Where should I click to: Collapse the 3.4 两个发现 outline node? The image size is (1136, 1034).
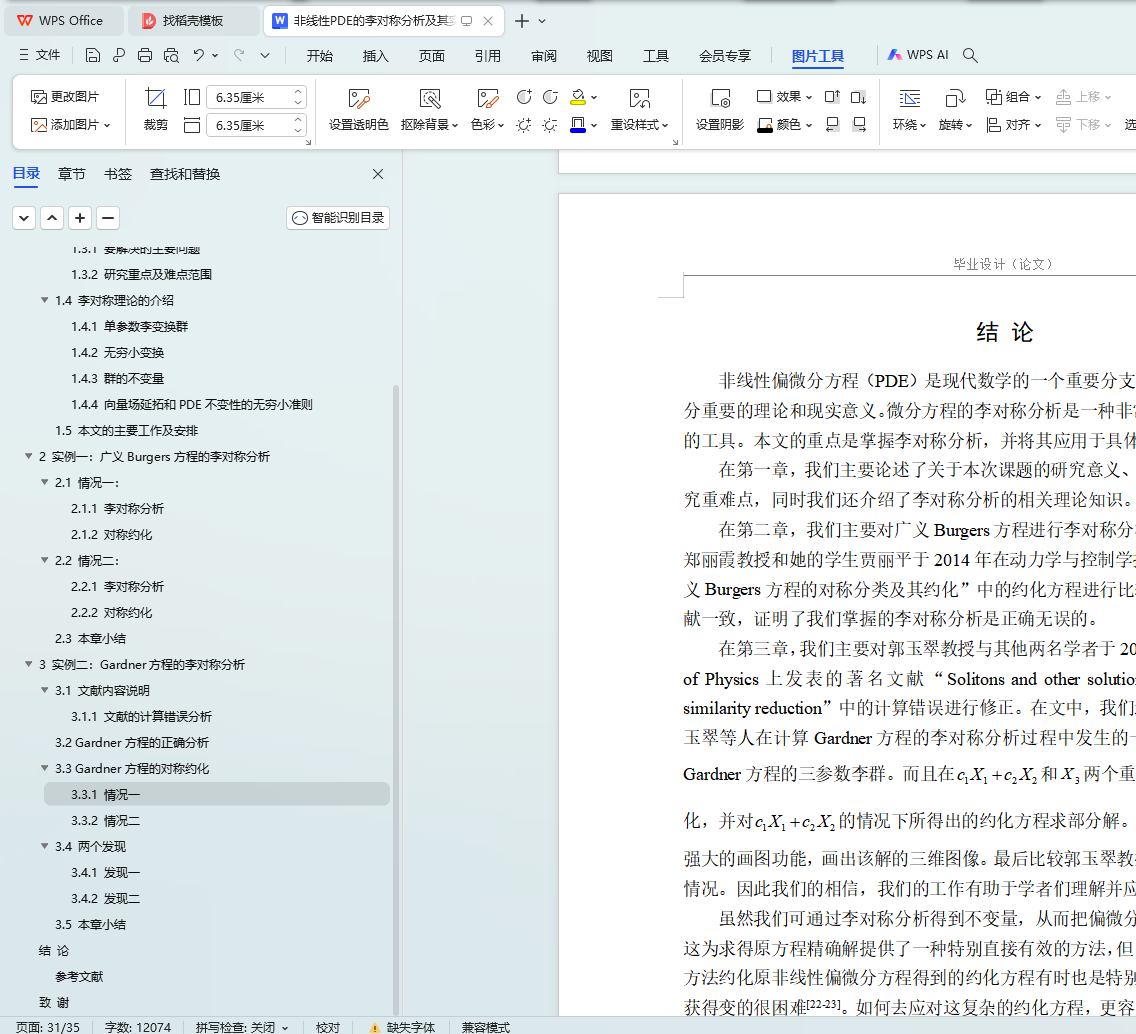[45, 846]
